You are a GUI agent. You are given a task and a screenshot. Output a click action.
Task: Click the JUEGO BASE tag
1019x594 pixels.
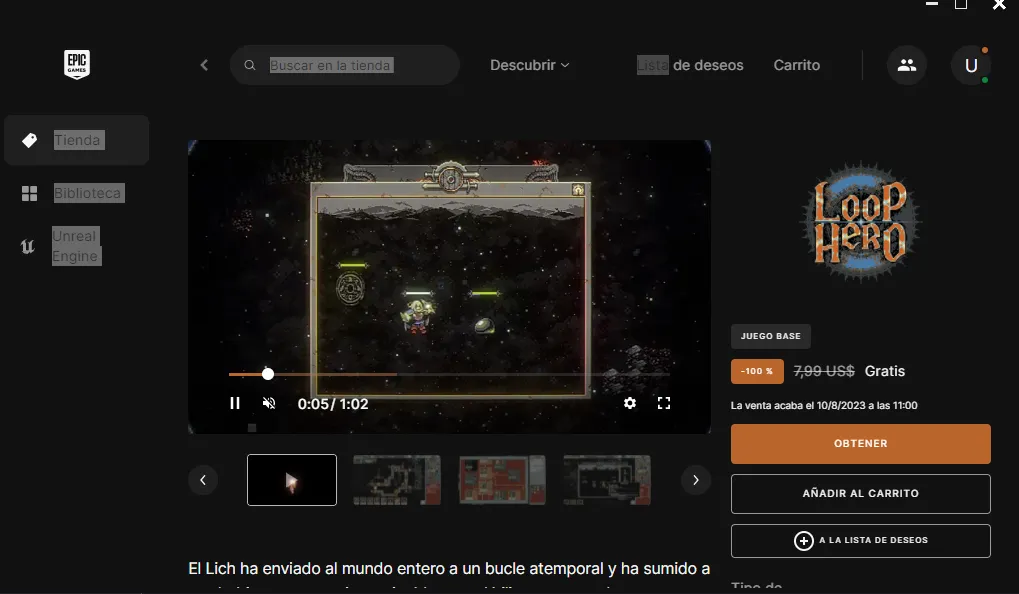tap(771, 336)
